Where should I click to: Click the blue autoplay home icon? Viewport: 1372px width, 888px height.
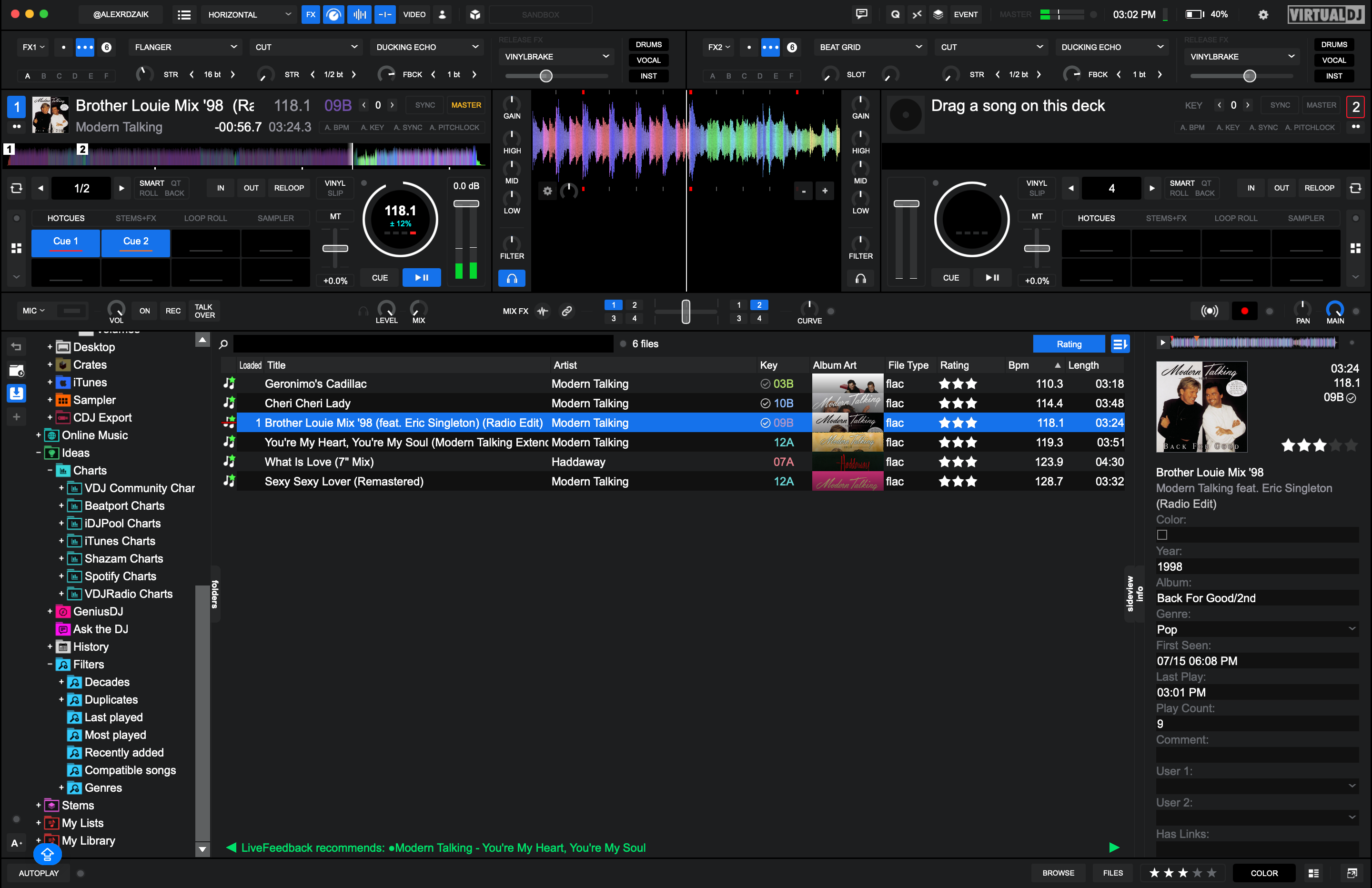[47, 854]
